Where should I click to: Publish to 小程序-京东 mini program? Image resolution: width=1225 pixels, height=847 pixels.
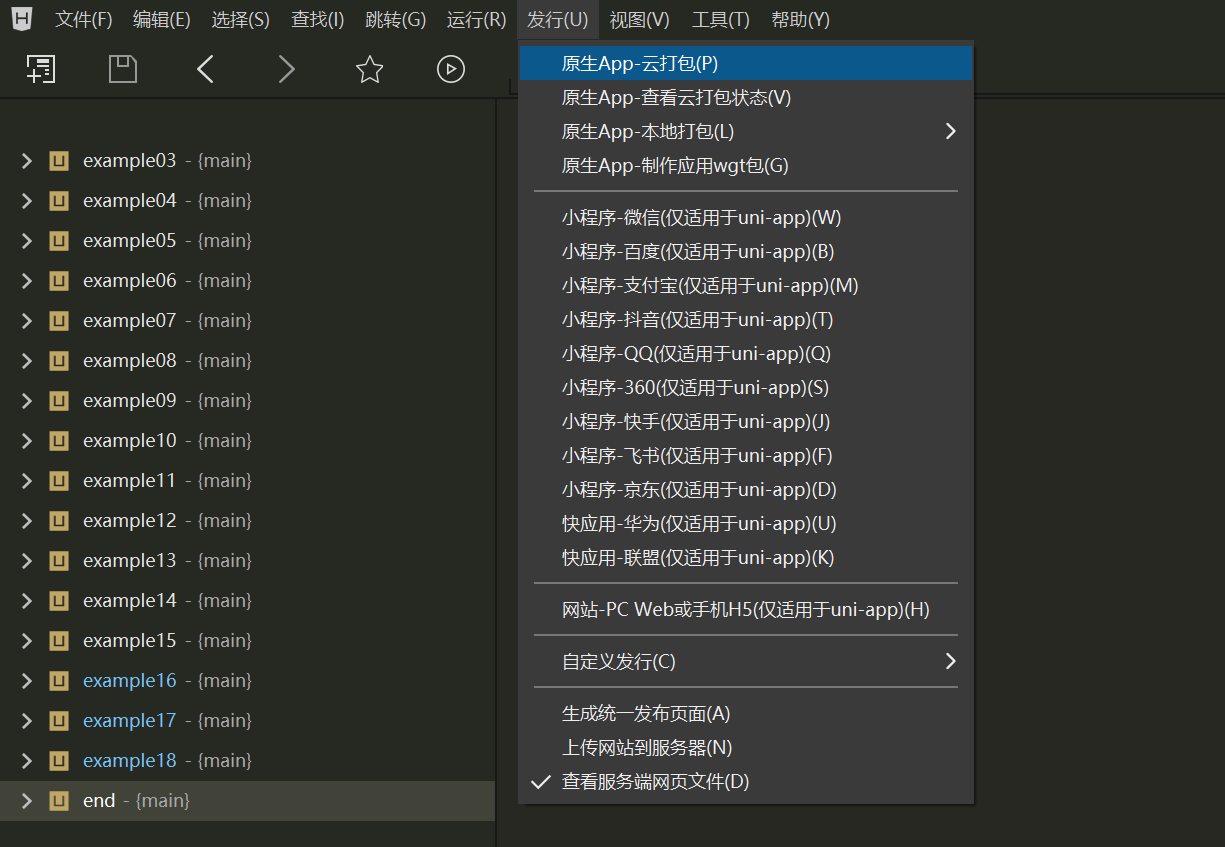[x=746, y=490]
